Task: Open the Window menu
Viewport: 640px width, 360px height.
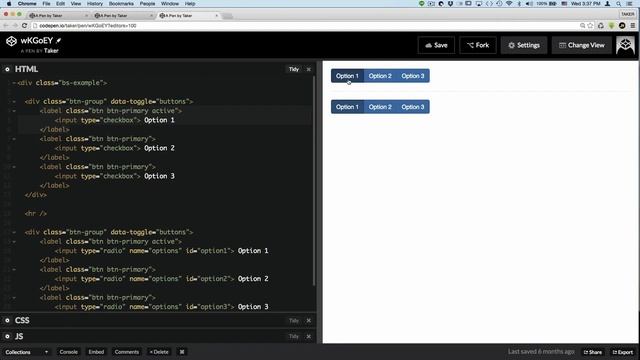Action: coord(170,4)
